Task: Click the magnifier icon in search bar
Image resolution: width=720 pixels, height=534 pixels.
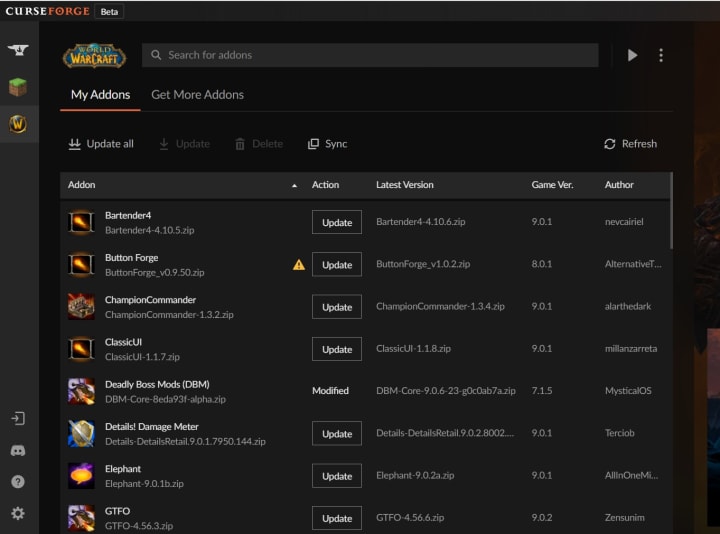Action: point(156,55)
